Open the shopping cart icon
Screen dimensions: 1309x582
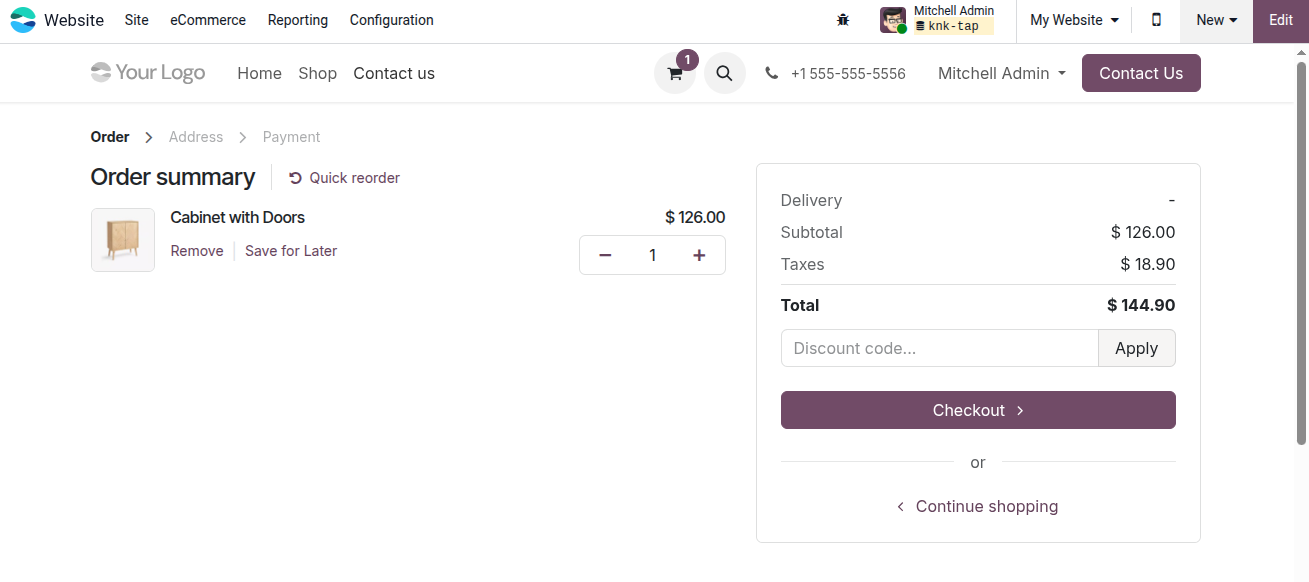tap(674, 73)
